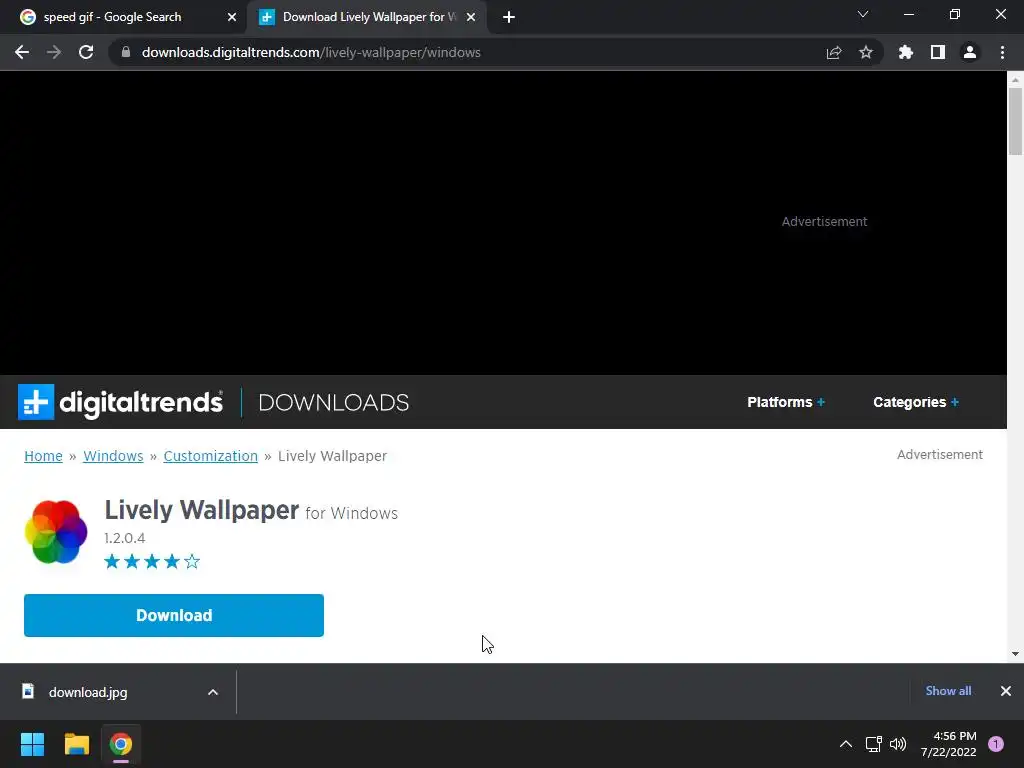The height and width of the screenshot is (768, 1024).
Task: Open volume tray icon
Action: [898, 744]
